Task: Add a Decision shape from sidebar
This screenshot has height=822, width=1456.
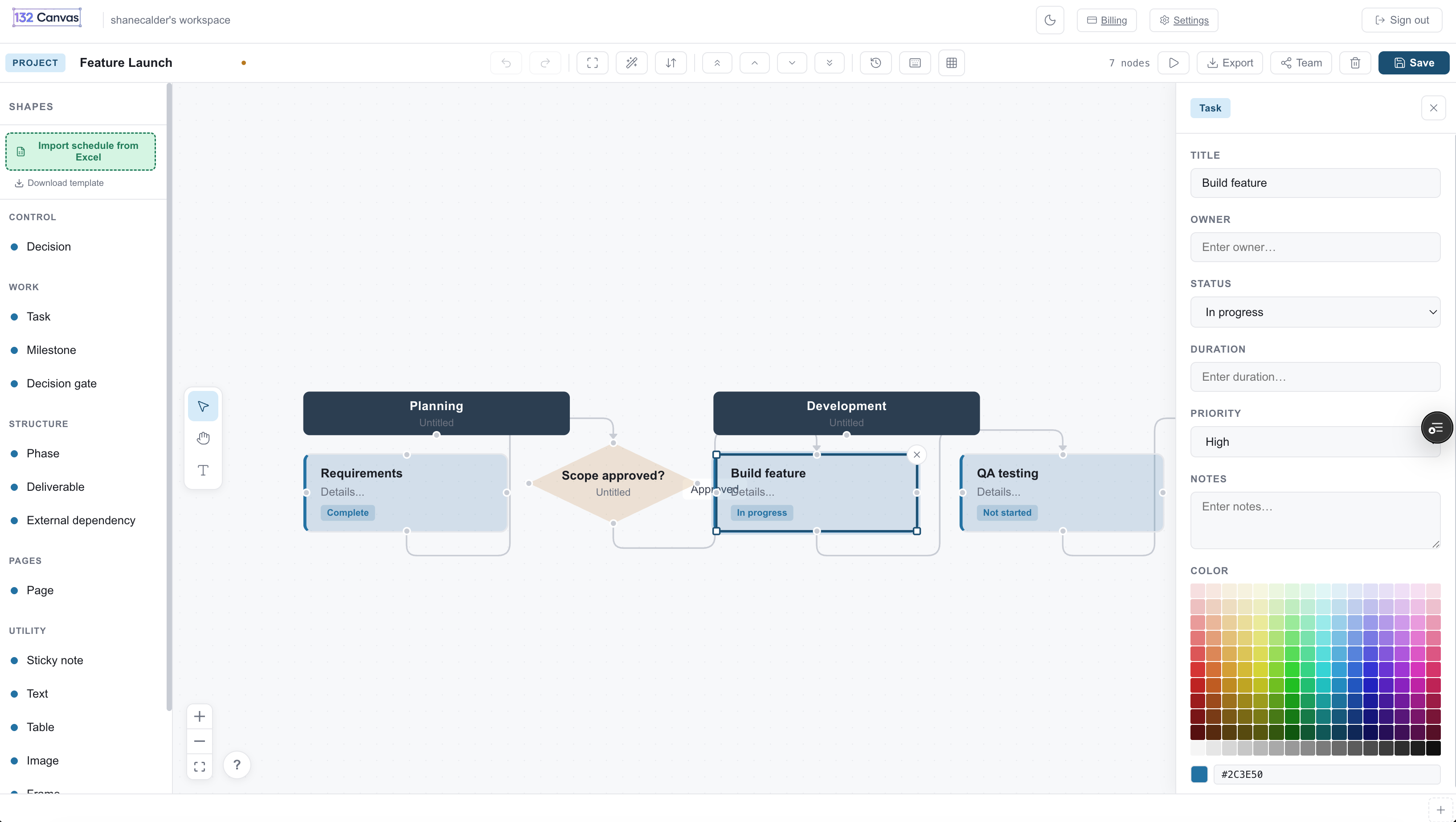Action: coord(49,247)
